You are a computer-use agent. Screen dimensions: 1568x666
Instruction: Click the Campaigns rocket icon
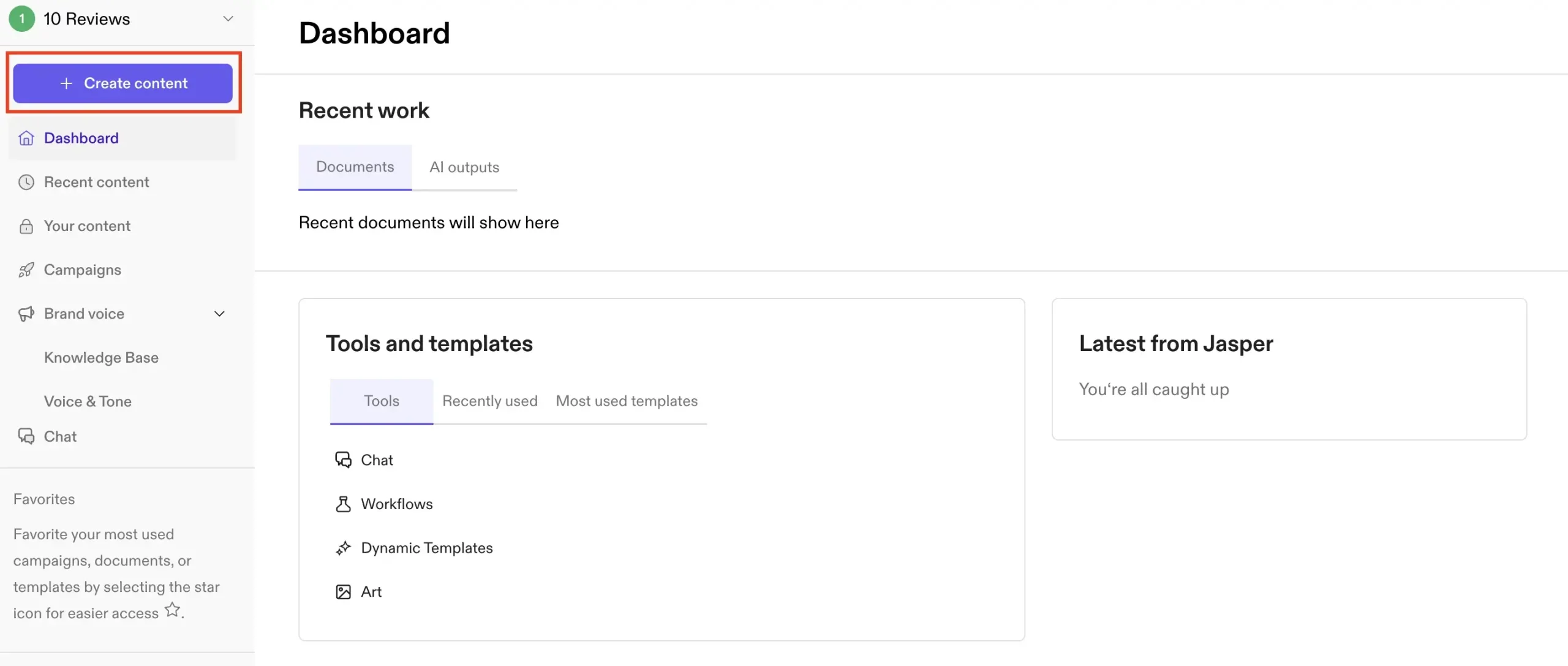pyautogui.click(x=26, y=269)
